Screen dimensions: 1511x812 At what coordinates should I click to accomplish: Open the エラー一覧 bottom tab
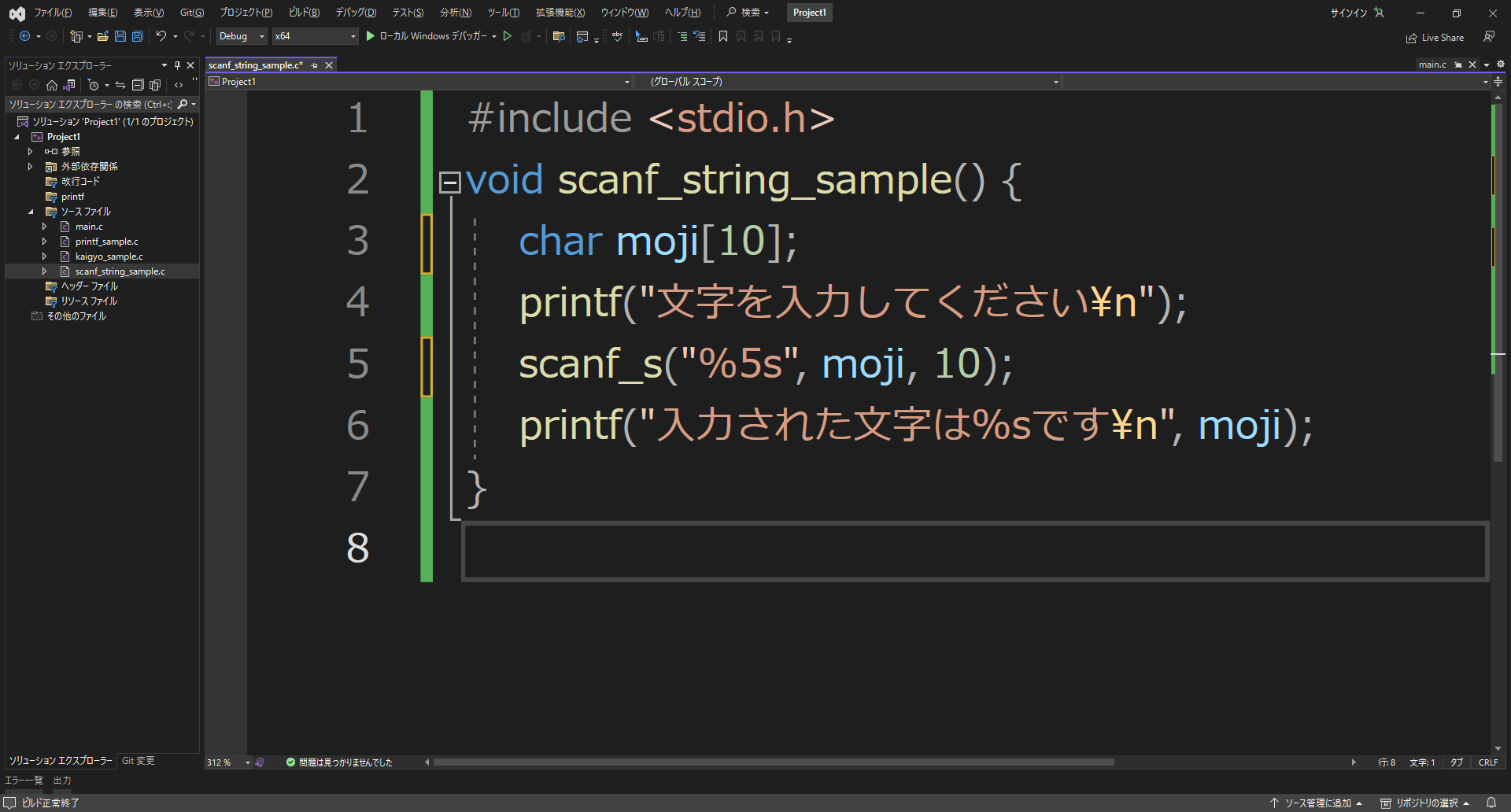coord(24,781)
